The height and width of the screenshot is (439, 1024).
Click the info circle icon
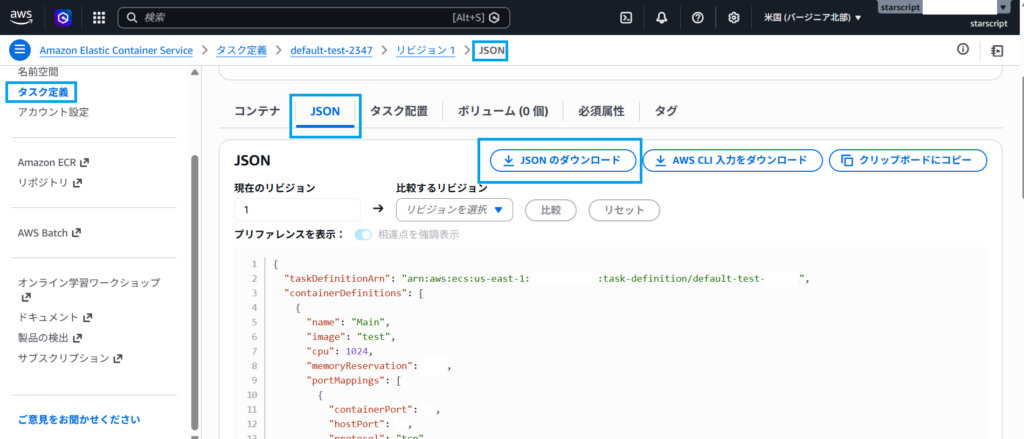(x=963, y=50)
